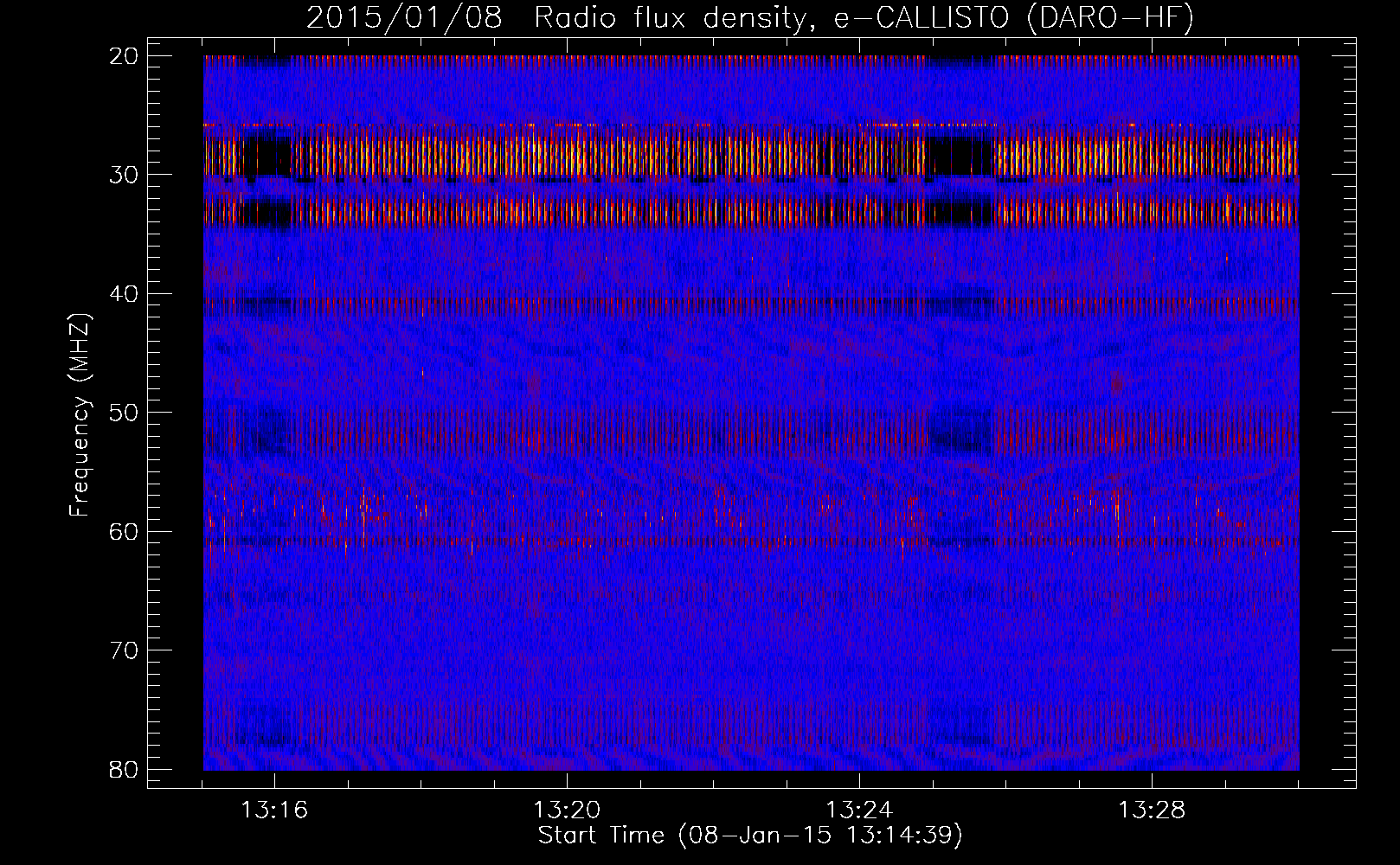Click the 80 MHz frequency tick label
Viewport: 1400px width, 865px height.
point(124,769)
